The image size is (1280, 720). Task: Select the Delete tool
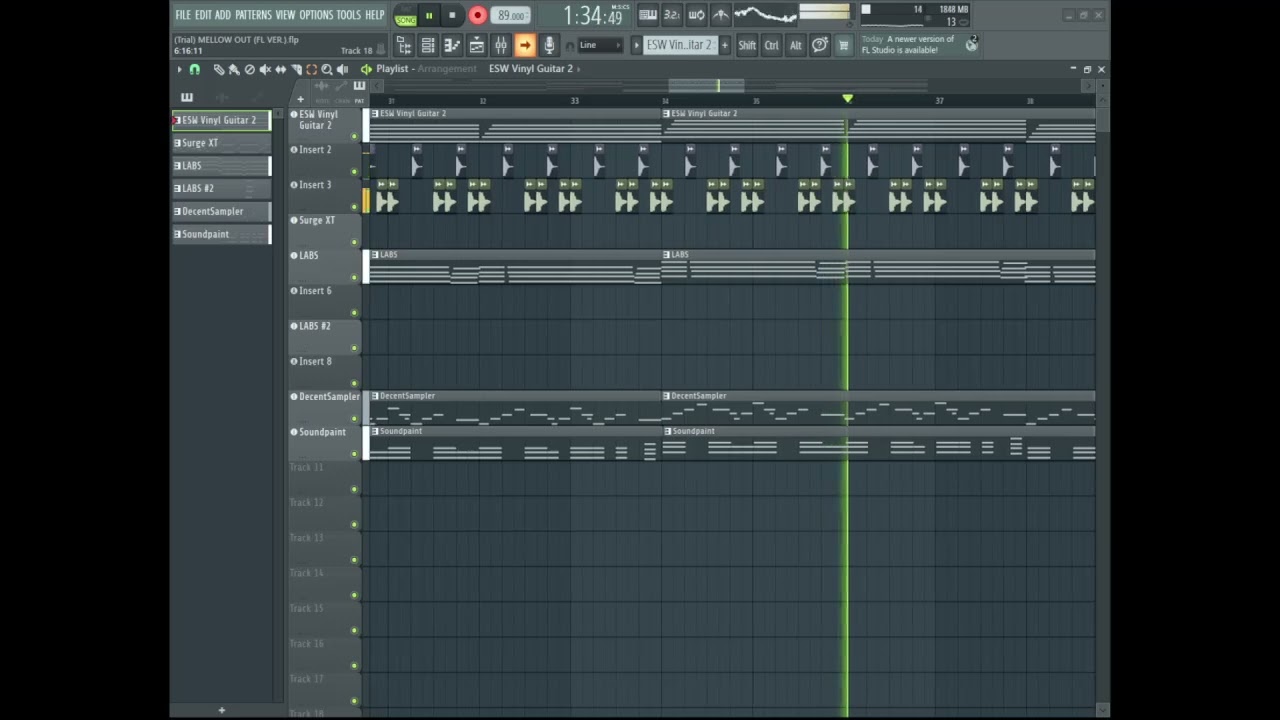[250, 69]
